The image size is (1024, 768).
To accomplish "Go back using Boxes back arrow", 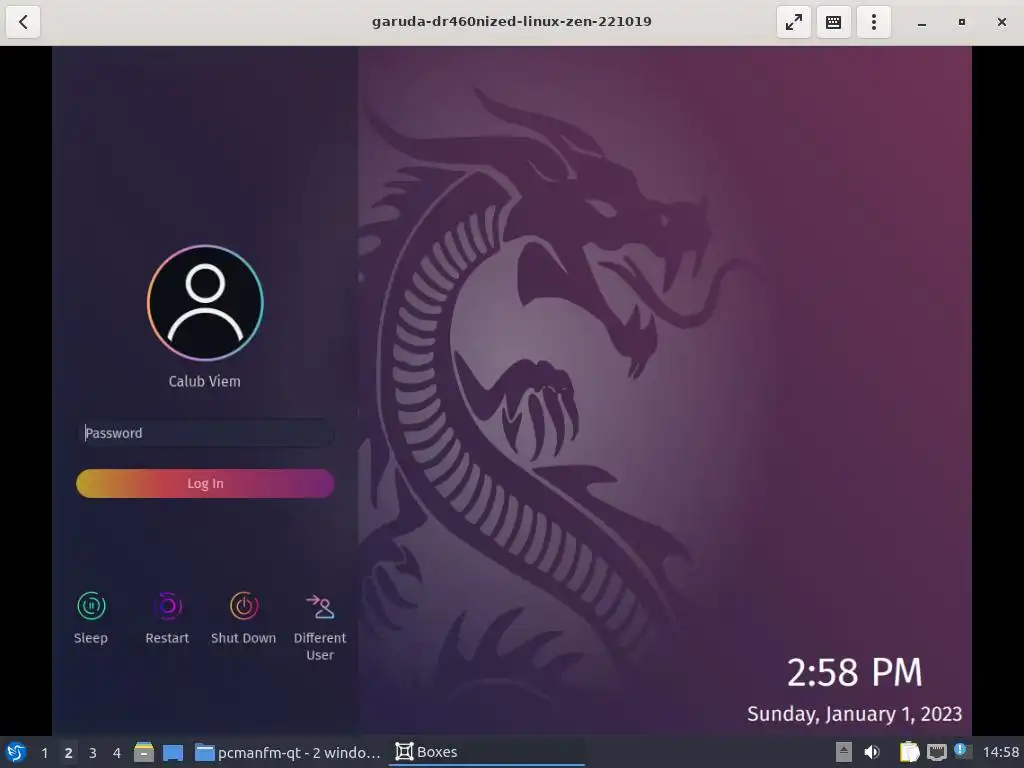I will (23, 22).
